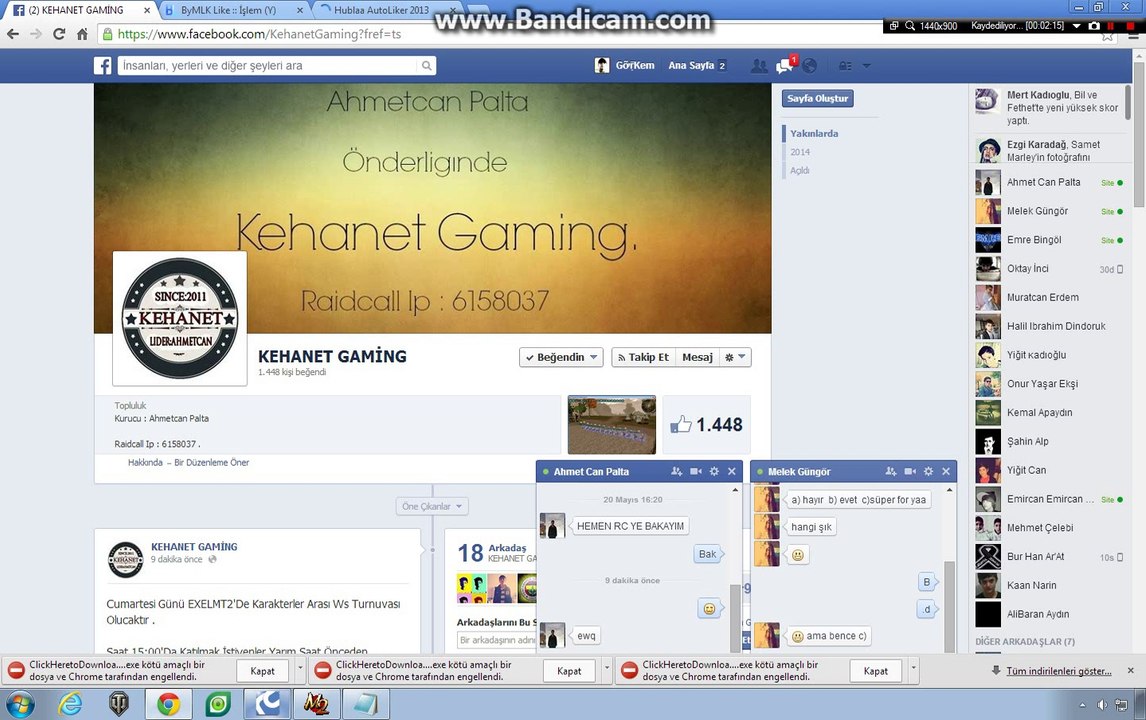Image resolution: width=1146 pixels, height=720 pixels.
Task: Dismiss first blocked download with Kapat
Action: 262,671
